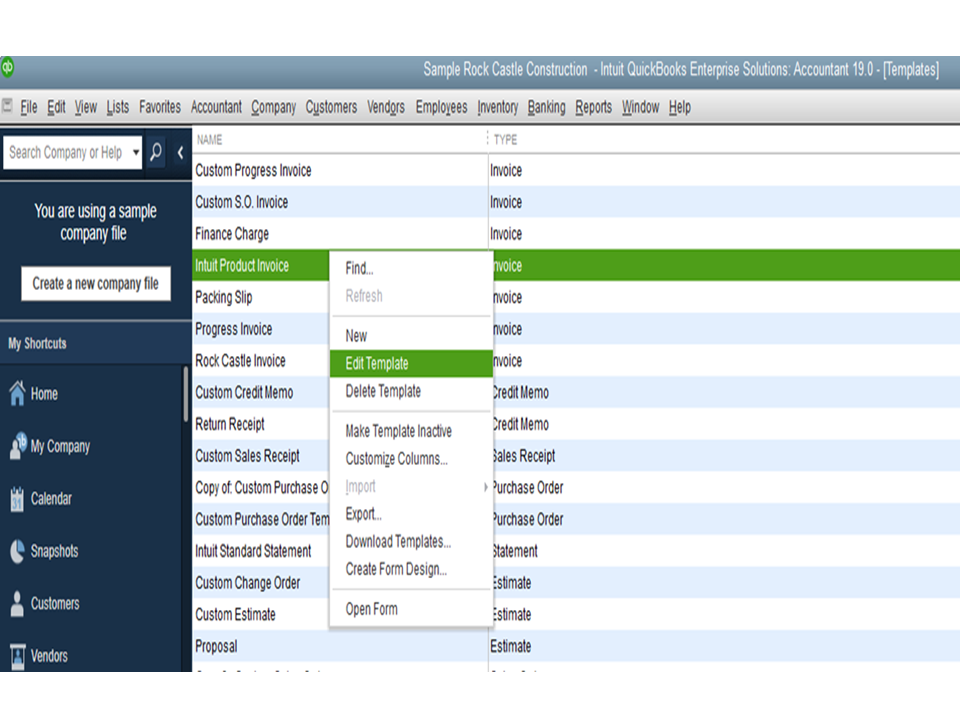Click the TYPE column header
This screenshot has width=960, height=720.
click(x=724, y=140)
